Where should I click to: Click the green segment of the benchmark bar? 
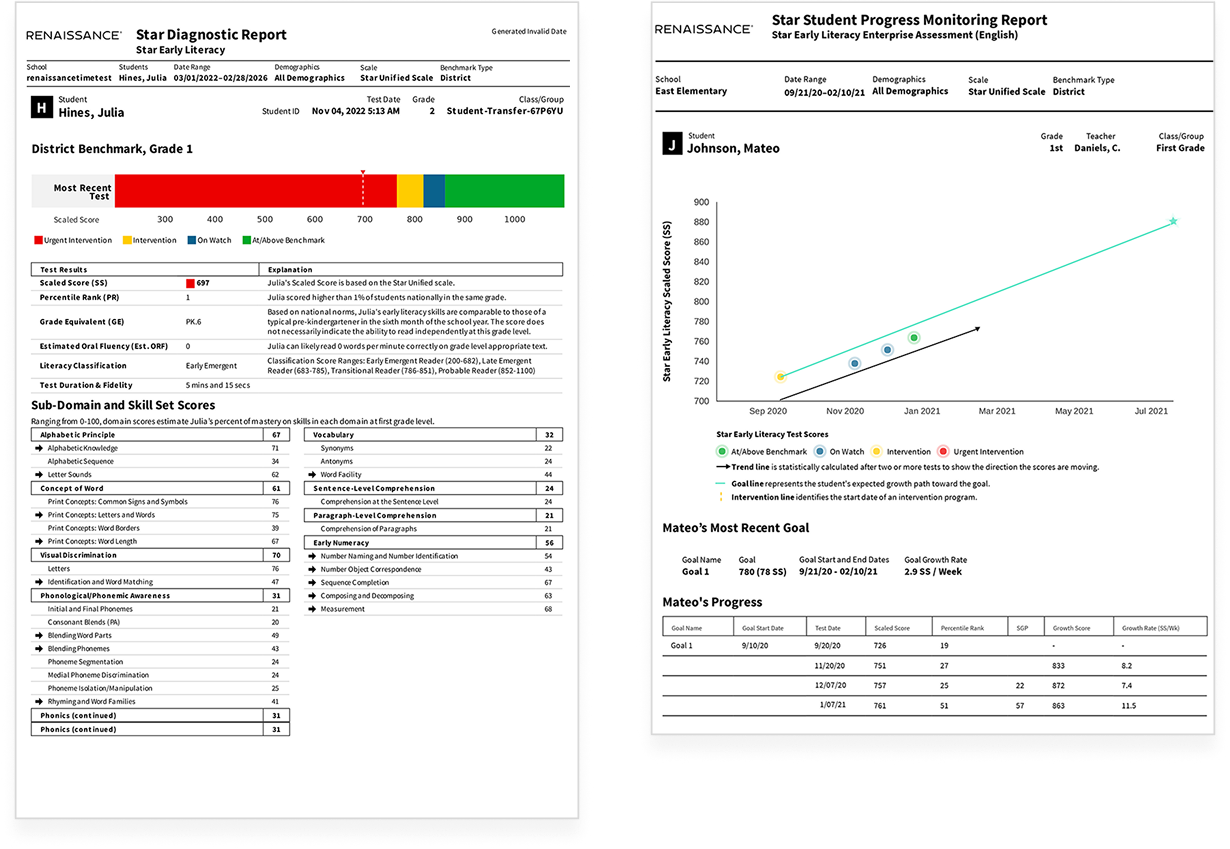[504, 190]
